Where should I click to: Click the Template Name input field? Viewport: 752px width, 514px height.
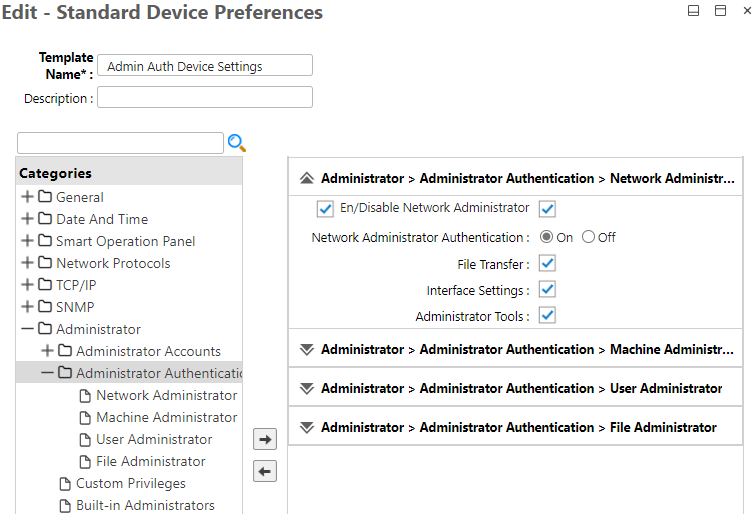tap(205, 66)
